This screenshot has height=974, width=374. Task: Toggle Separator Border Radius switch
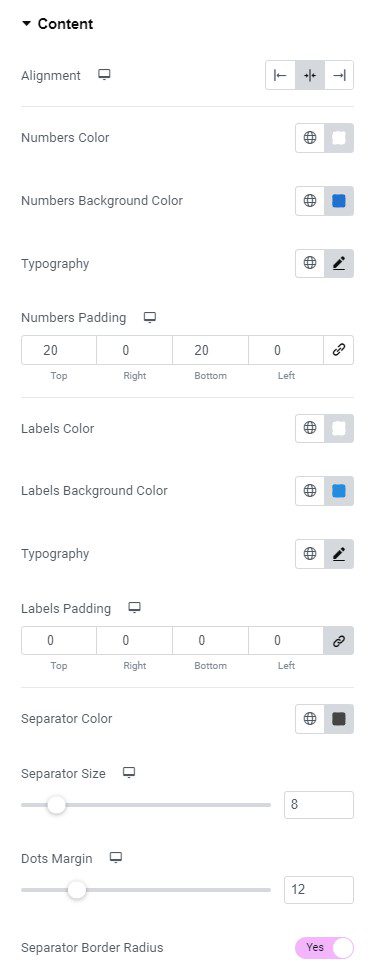click(x=324, y=947)
